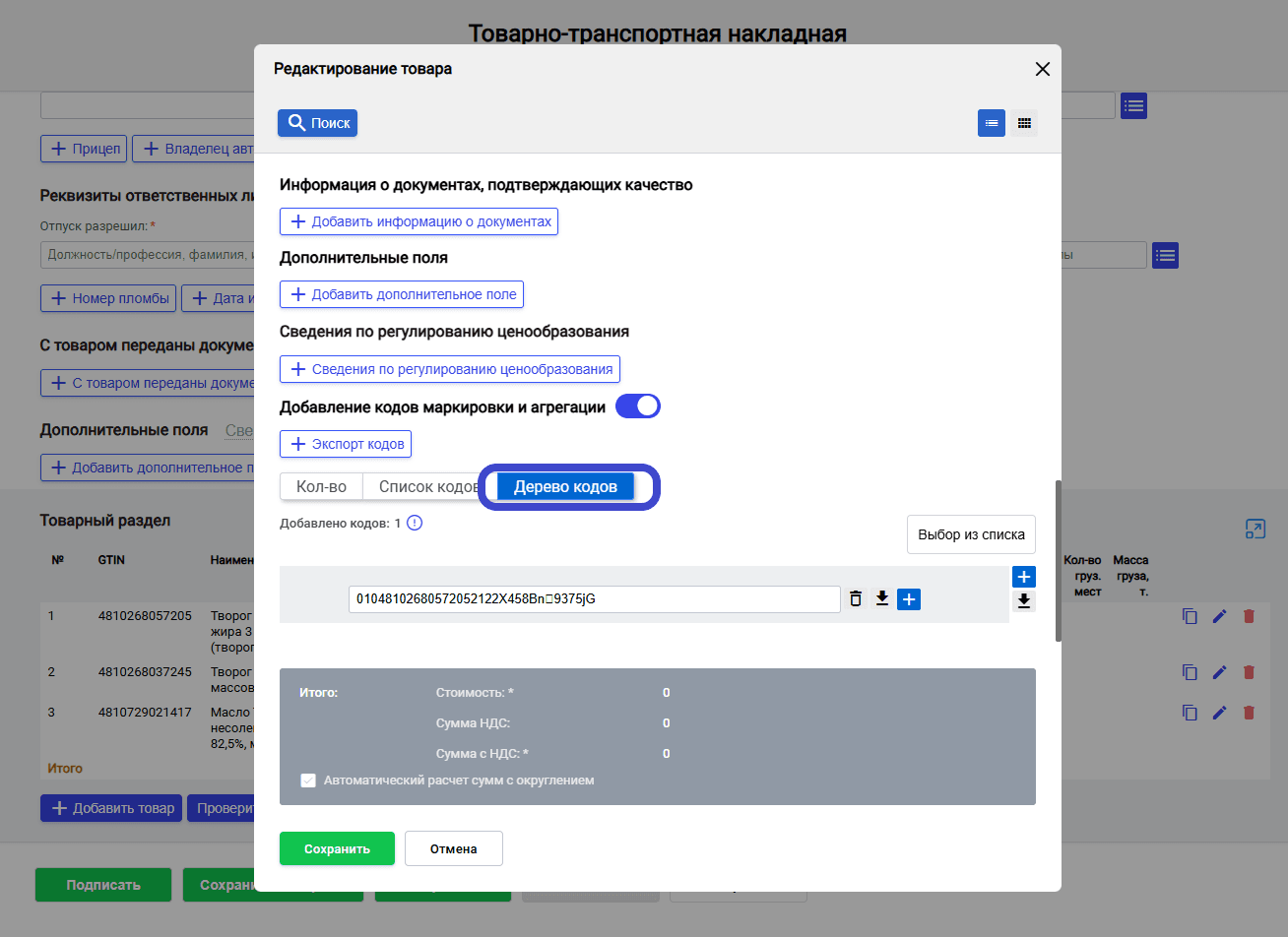Click the Поиск button

click(x=317, y=123)
